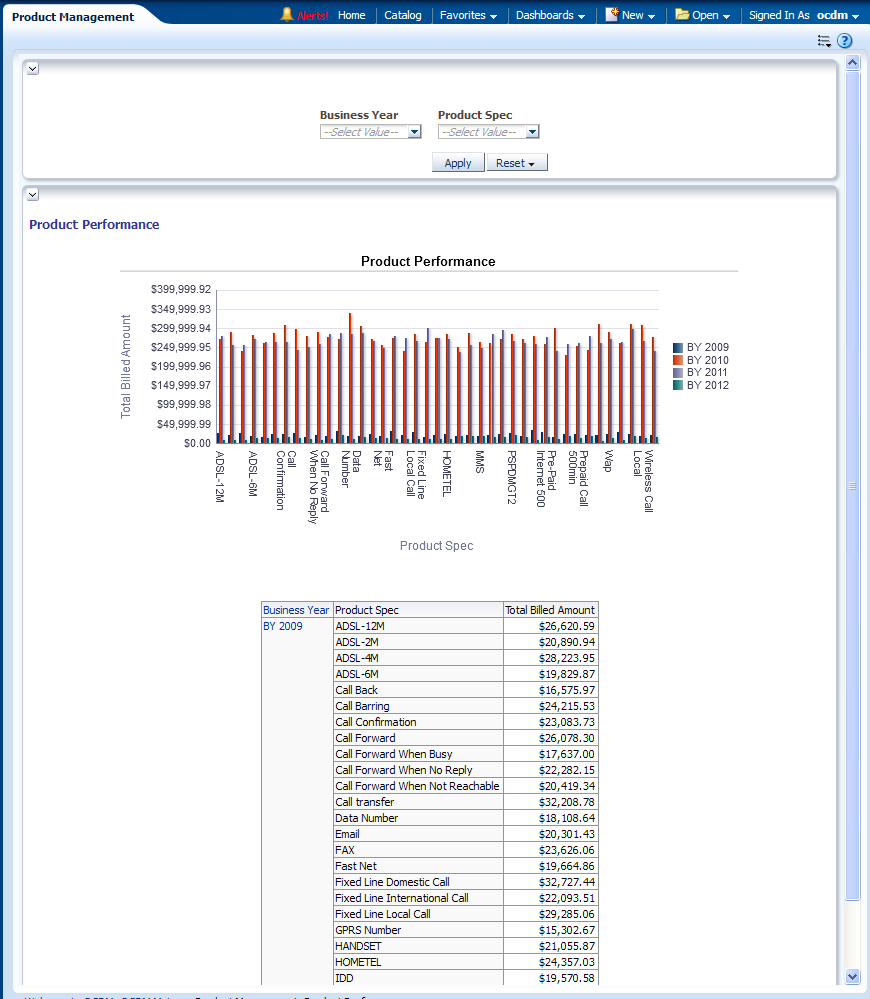870x999 pixels.
Task: Click the New document icon
Action: click(612, 15)
